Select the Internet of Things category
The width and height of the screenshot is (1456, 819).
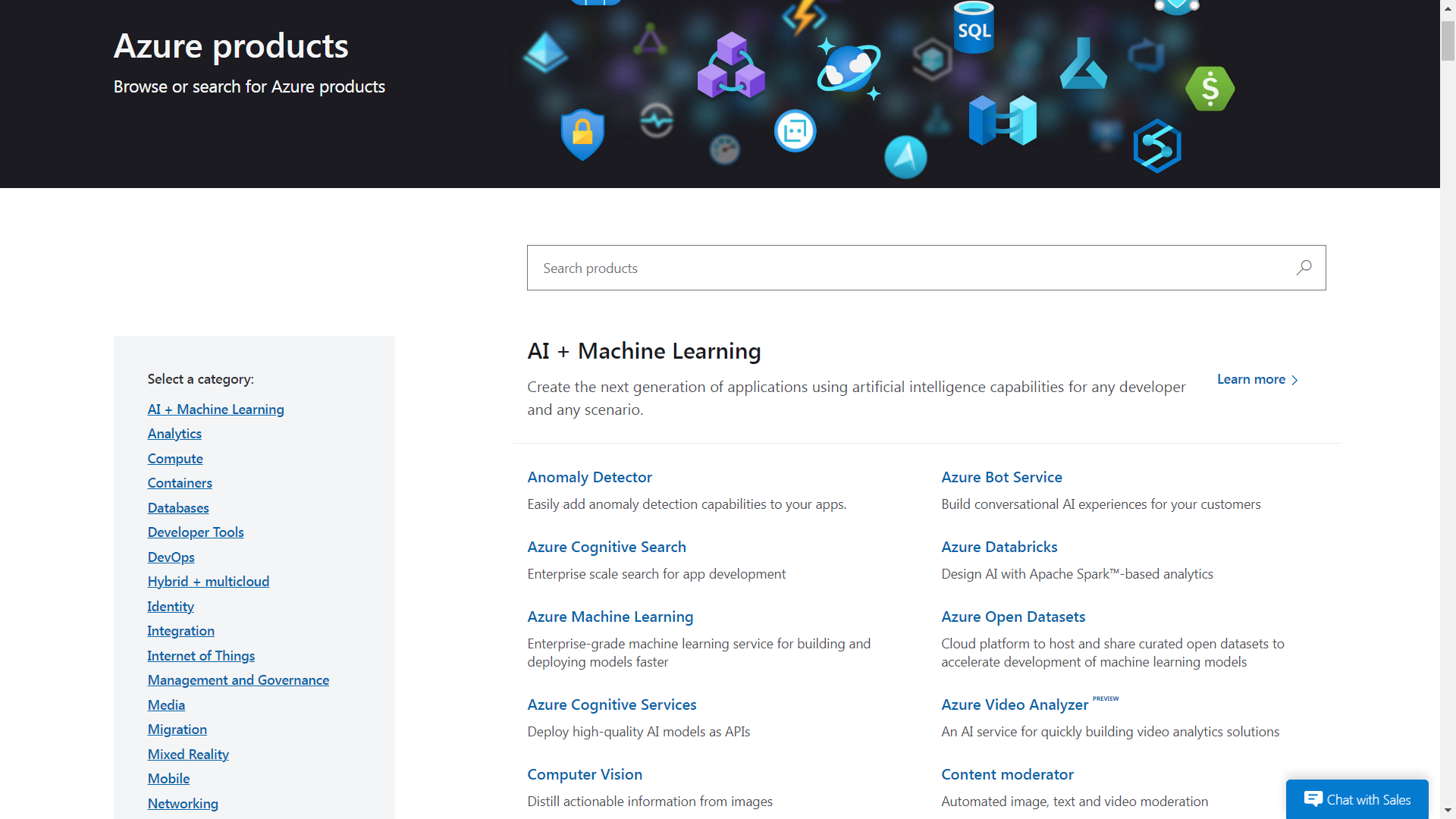(201, 655)
